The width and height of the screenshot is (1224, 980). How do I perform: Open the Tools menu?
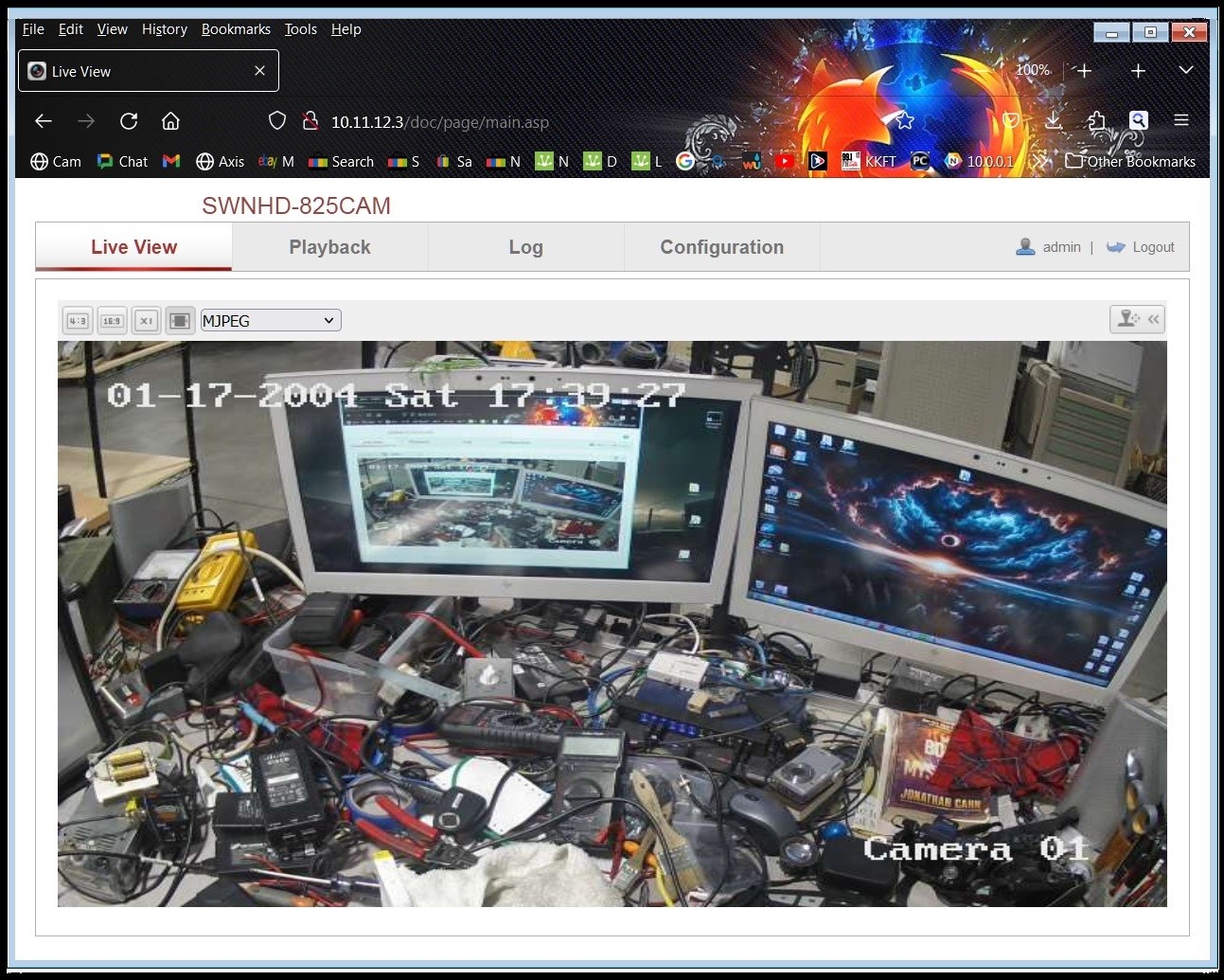[x=301, y=29]
